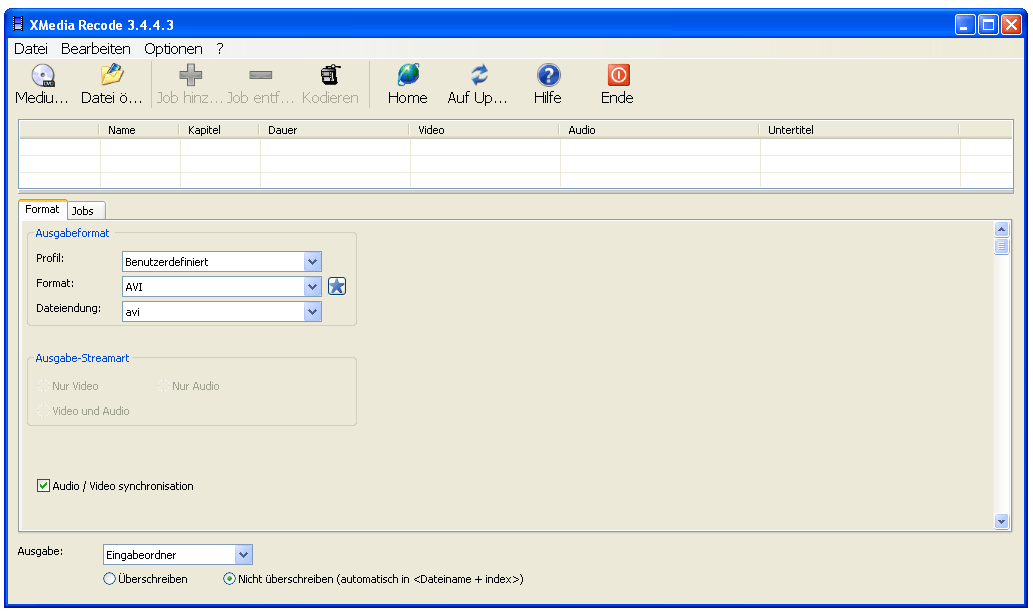Select Nicht überschreiben radio button
The width and height of the screenshot is (1033, 613).
tap(229, 579)
